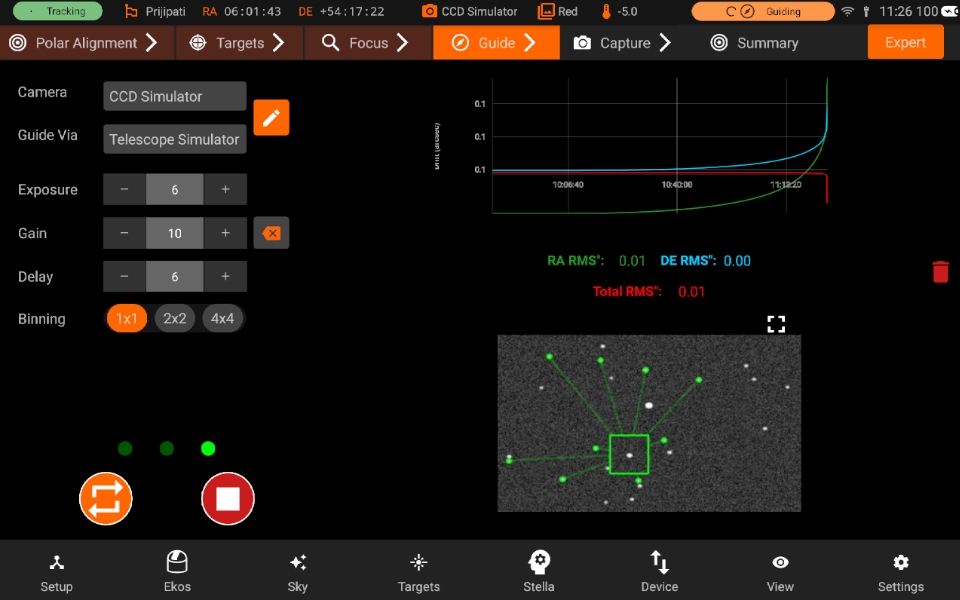Select 1x1 binning
The height and width of the screenshot is (600, 960).
(x=127, y=318)
